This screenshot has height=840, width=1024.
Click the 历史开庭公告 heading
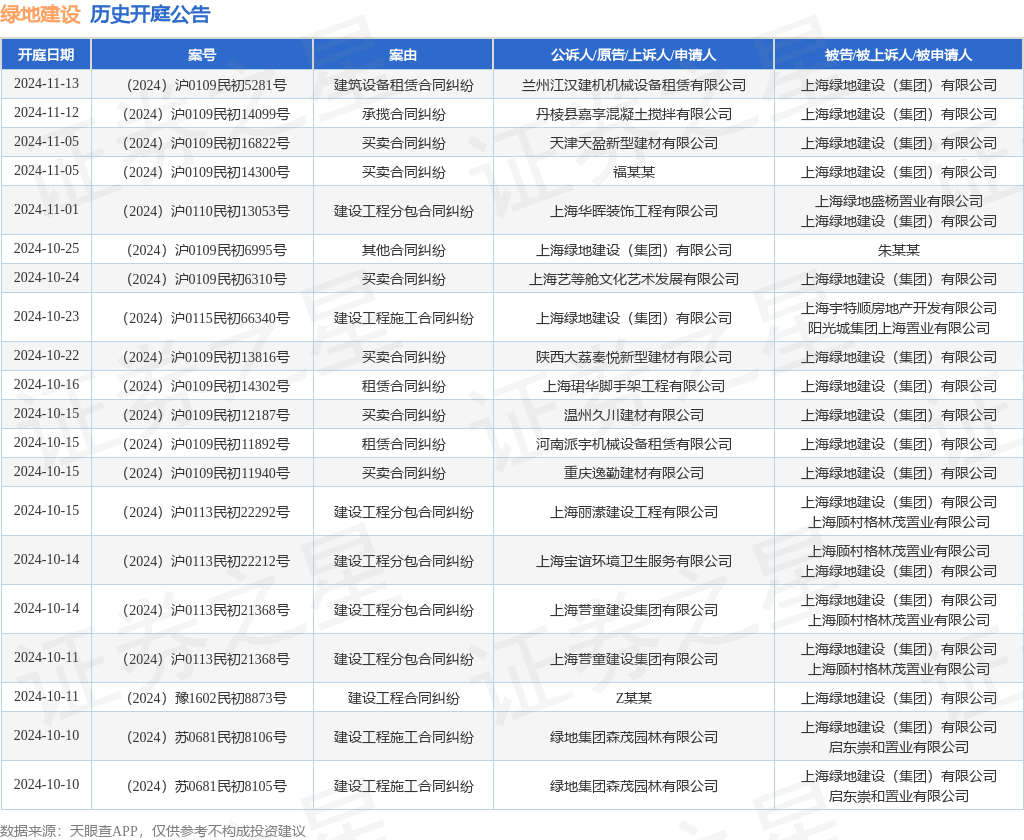tap(150, 14)
